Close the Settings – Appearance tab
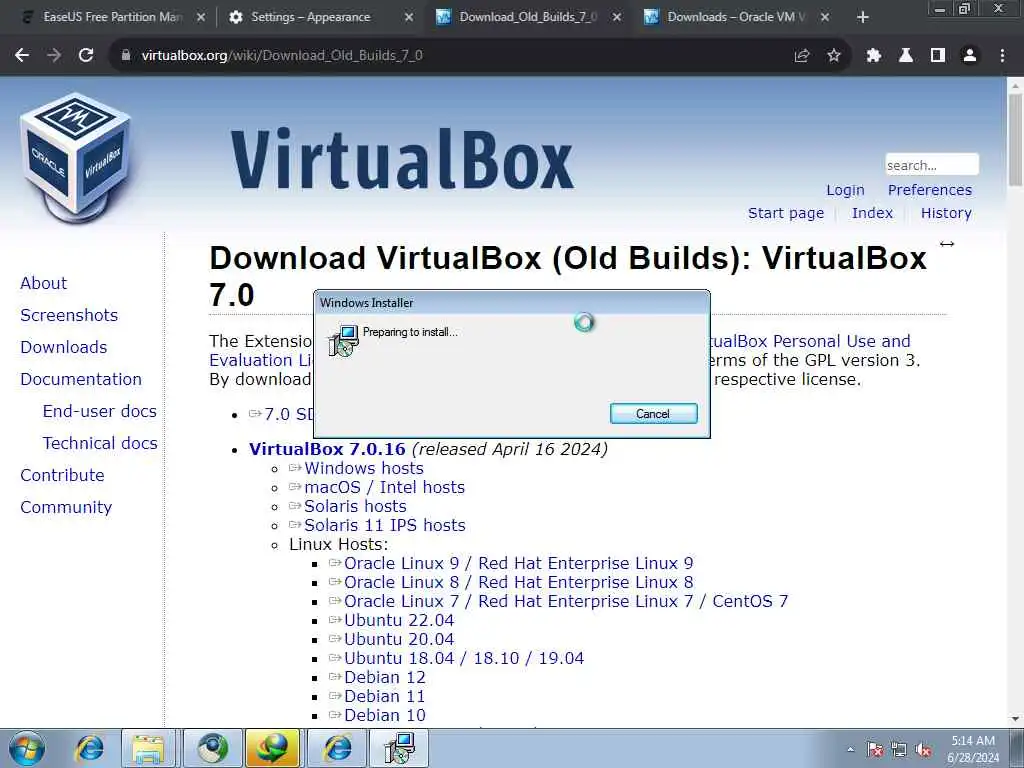Image resolution: width=1024 pixels, height=768 pixels. click(409, 18)
